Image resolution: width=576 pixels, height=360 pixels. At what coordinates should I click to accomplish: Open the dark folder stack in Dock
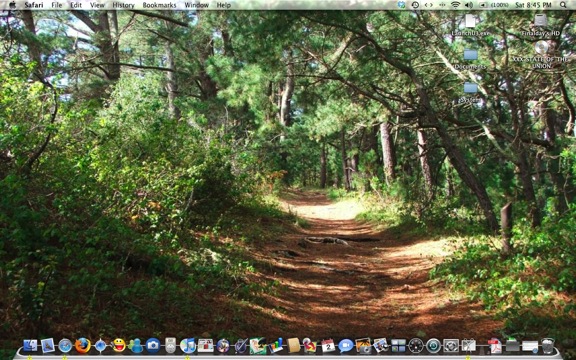(512, 346)
